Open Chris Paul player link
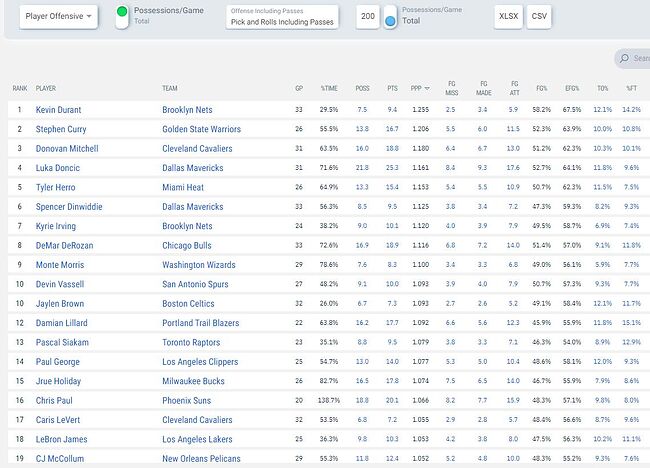This screenshot has width=650, height=468. [x=54, y=401]
